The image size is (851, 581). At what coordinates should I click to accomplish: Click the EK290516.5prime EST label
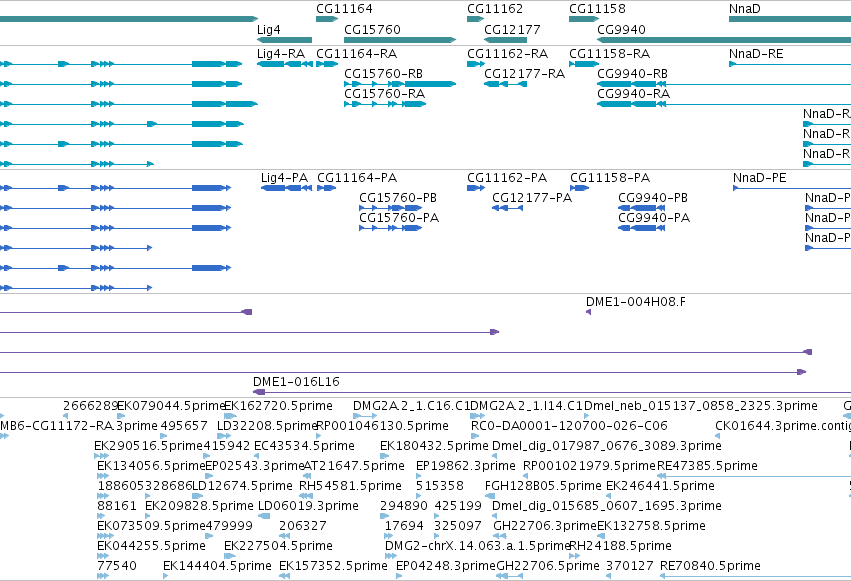148,446
